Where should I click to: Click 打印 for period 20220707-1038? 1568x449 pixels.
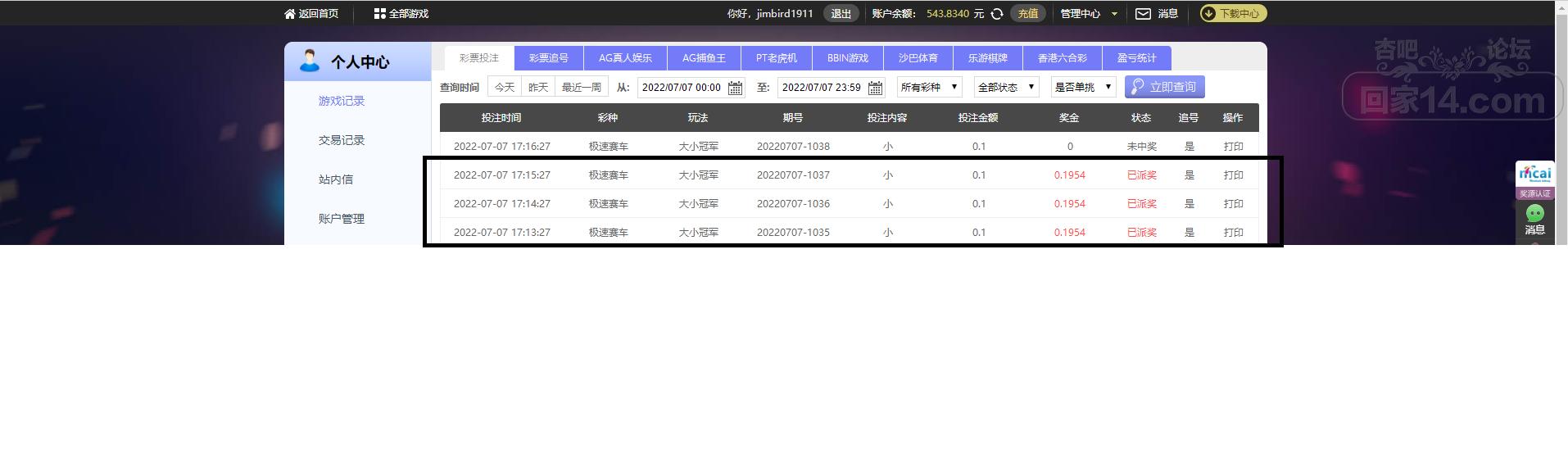click(1234, 147)
